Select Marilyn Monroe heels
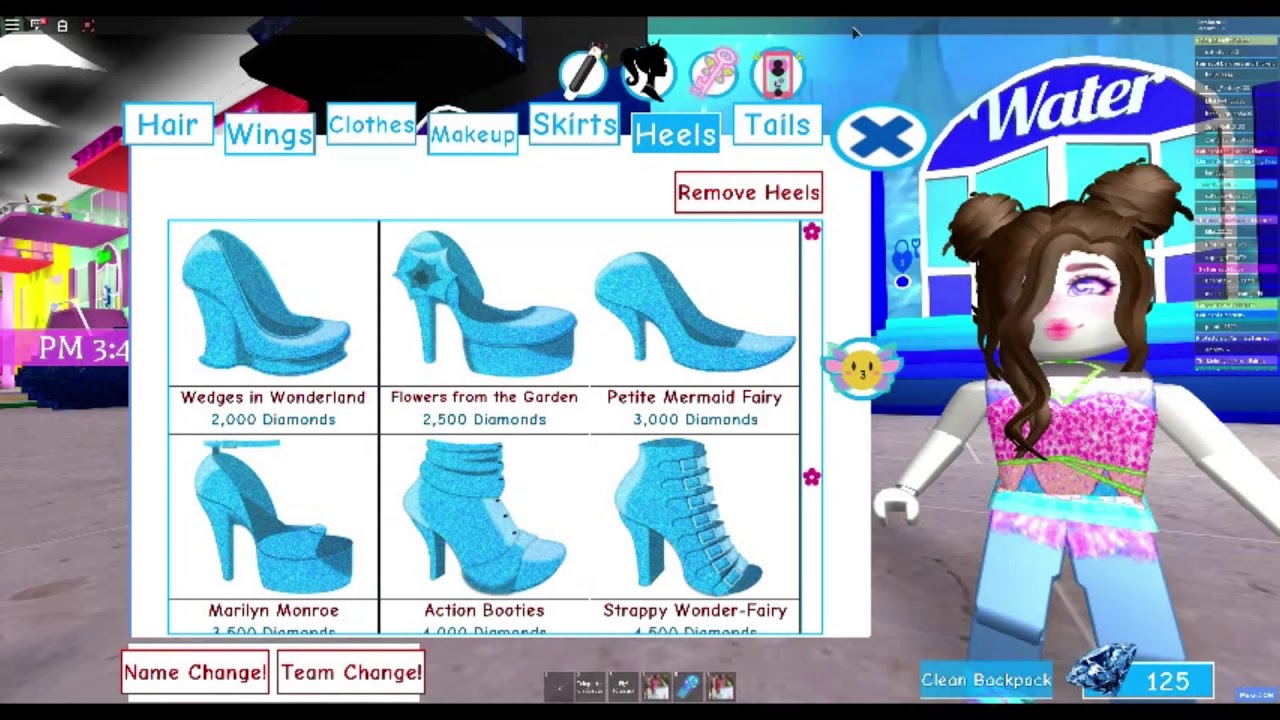The width and height of the screenshot is (1280, 720). point(273,534)
